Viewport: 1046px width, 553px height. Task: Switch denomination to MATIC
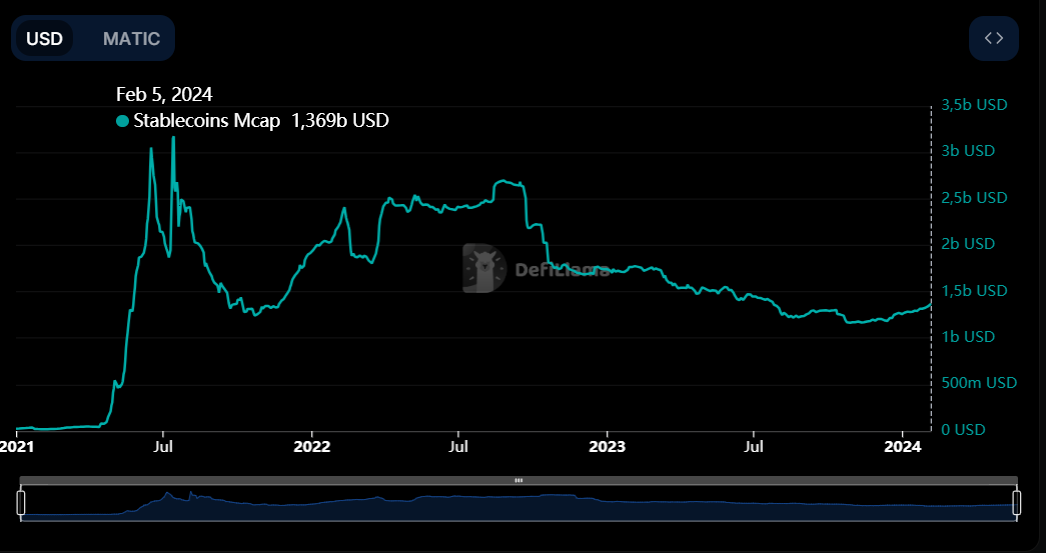pyautogui.click(x=131, y=38)
